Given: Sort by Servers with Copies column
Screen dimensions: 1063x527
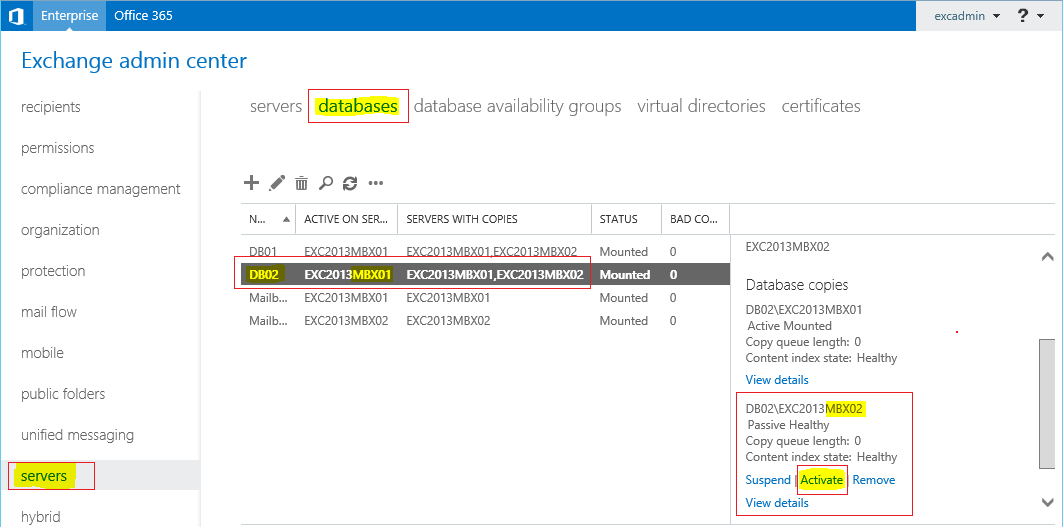Looking at the screenshot, I should coord(494,219).
